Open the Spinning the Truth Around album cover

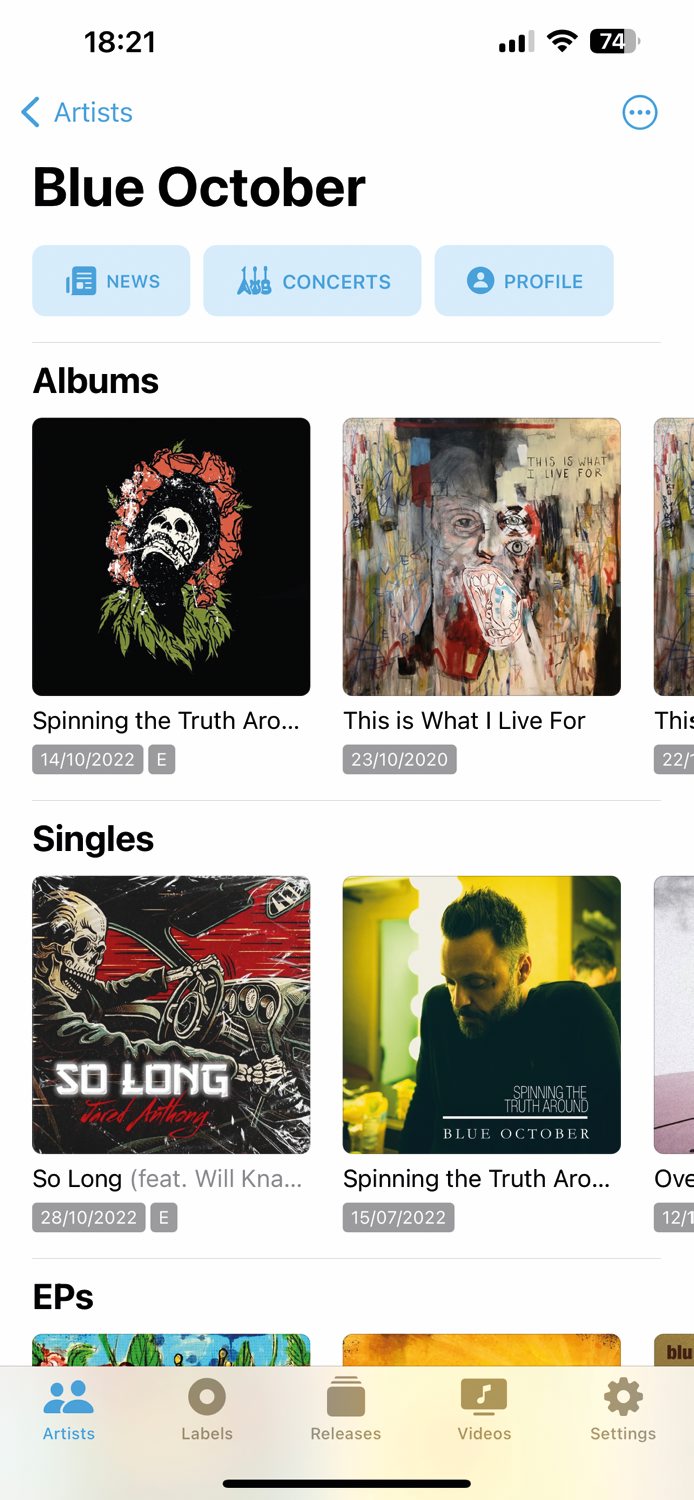pyautogui.click(x=171, y=557)
